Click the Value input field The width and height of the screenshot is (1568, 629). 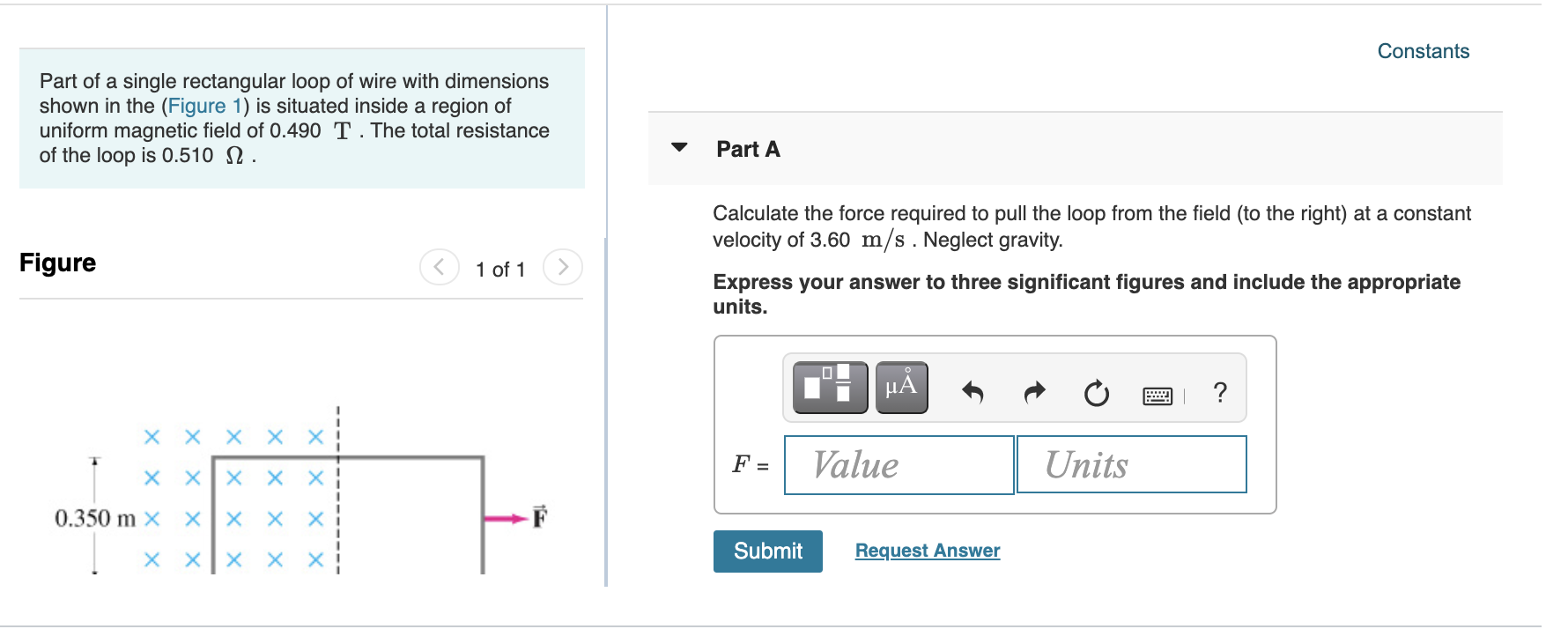pyautogui.click(x=899, y=465)
